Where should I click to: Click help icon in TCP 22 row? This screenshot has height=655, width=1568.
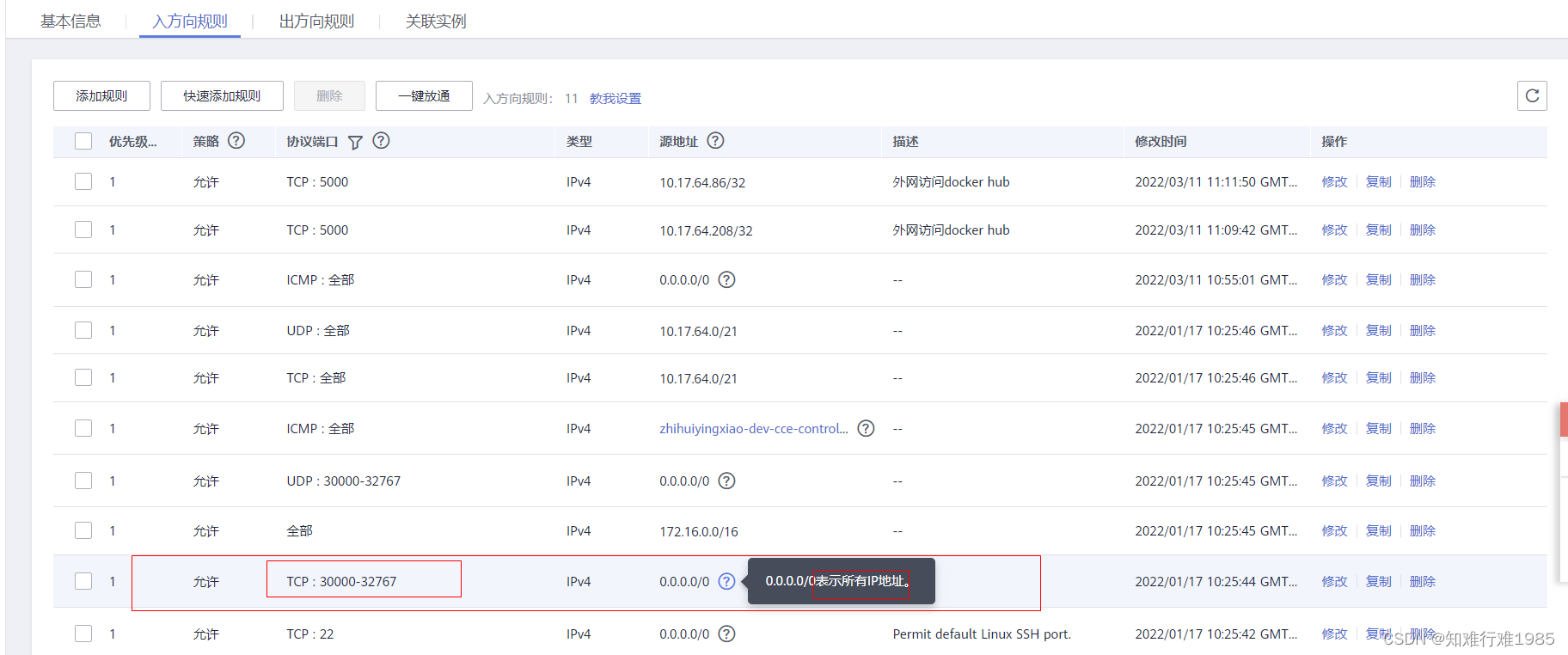coord(726,634)
